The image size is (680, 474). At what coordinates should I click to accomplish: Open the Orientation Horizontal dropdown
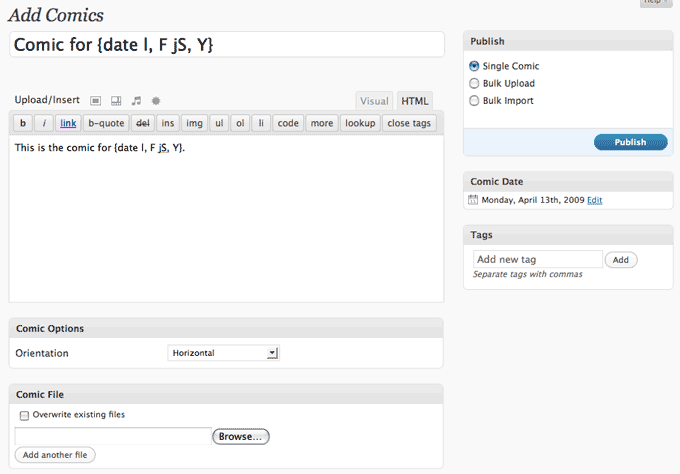coord(223,353)
